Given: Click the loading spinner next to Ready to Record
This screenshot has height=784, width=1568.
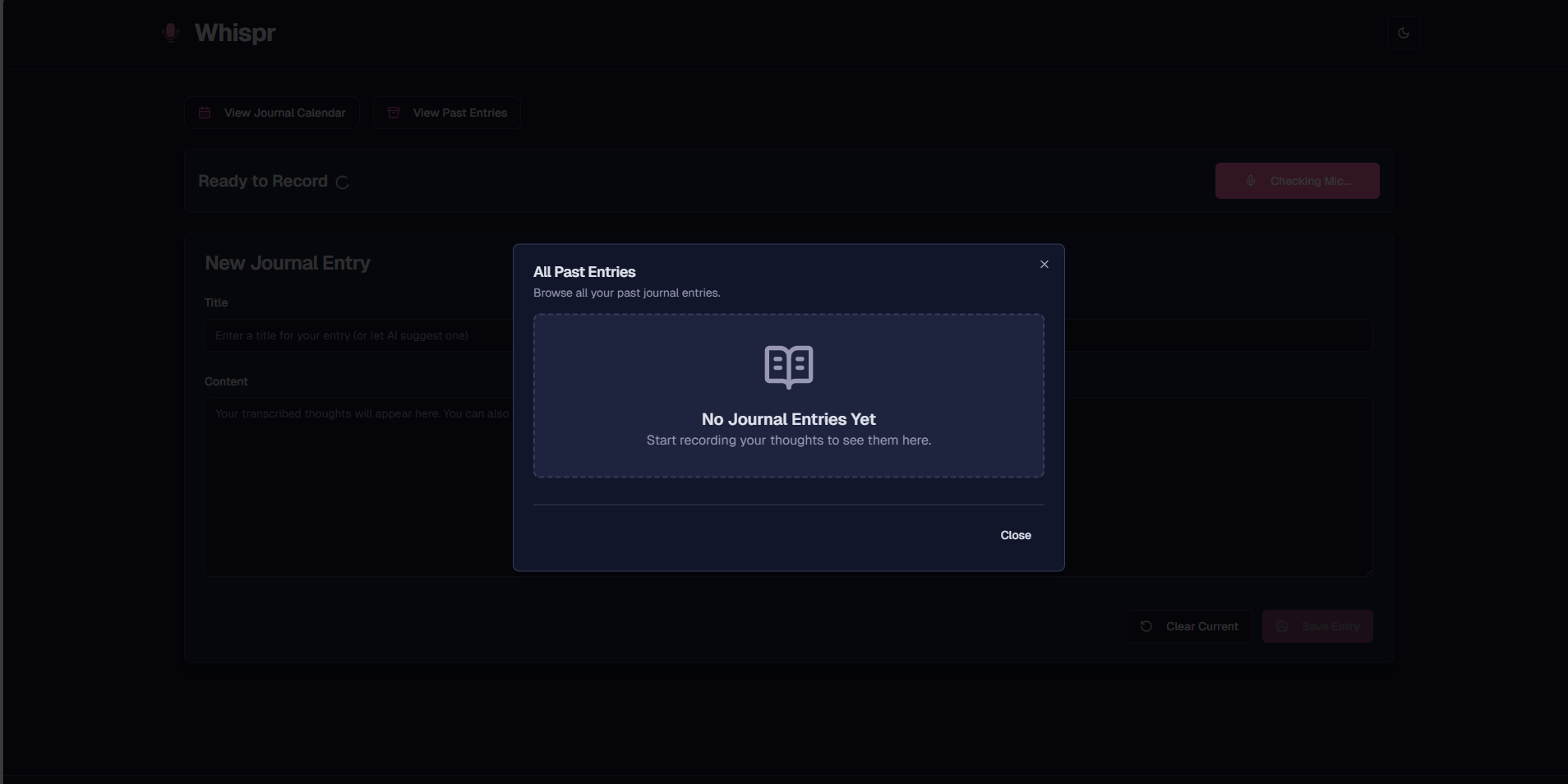Looking at the screenshot, I should [343, 182].
